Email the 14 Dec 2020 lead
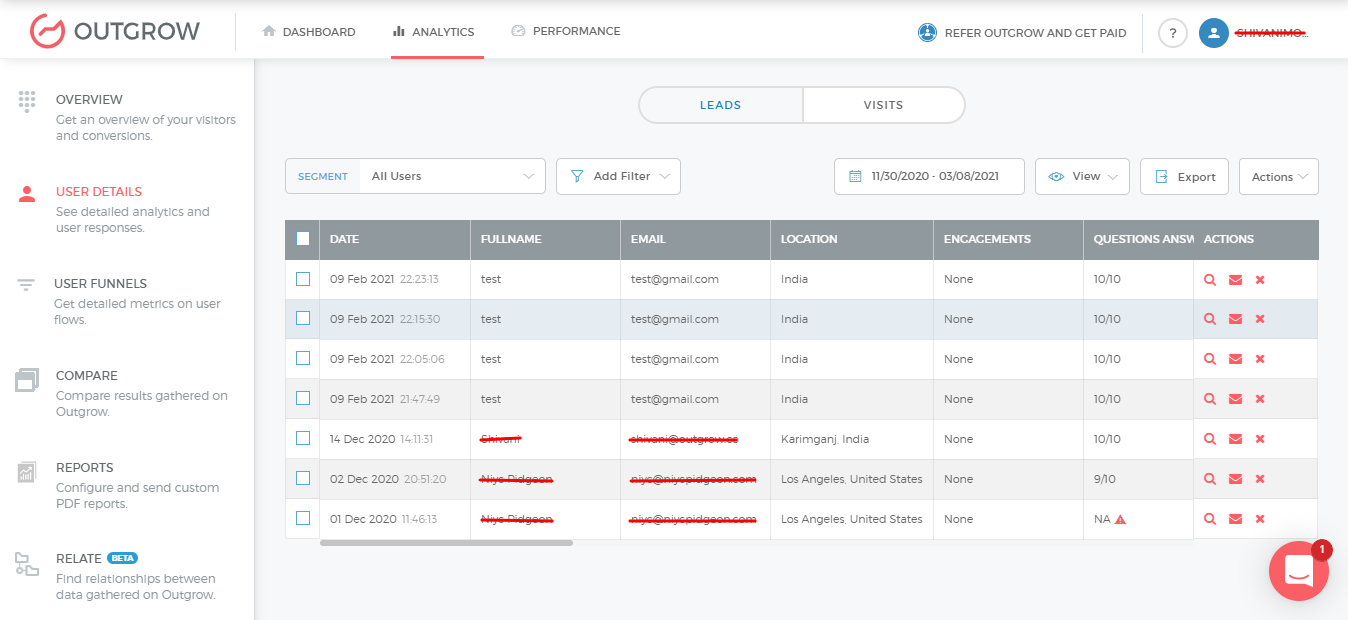 pos(1235,439)
